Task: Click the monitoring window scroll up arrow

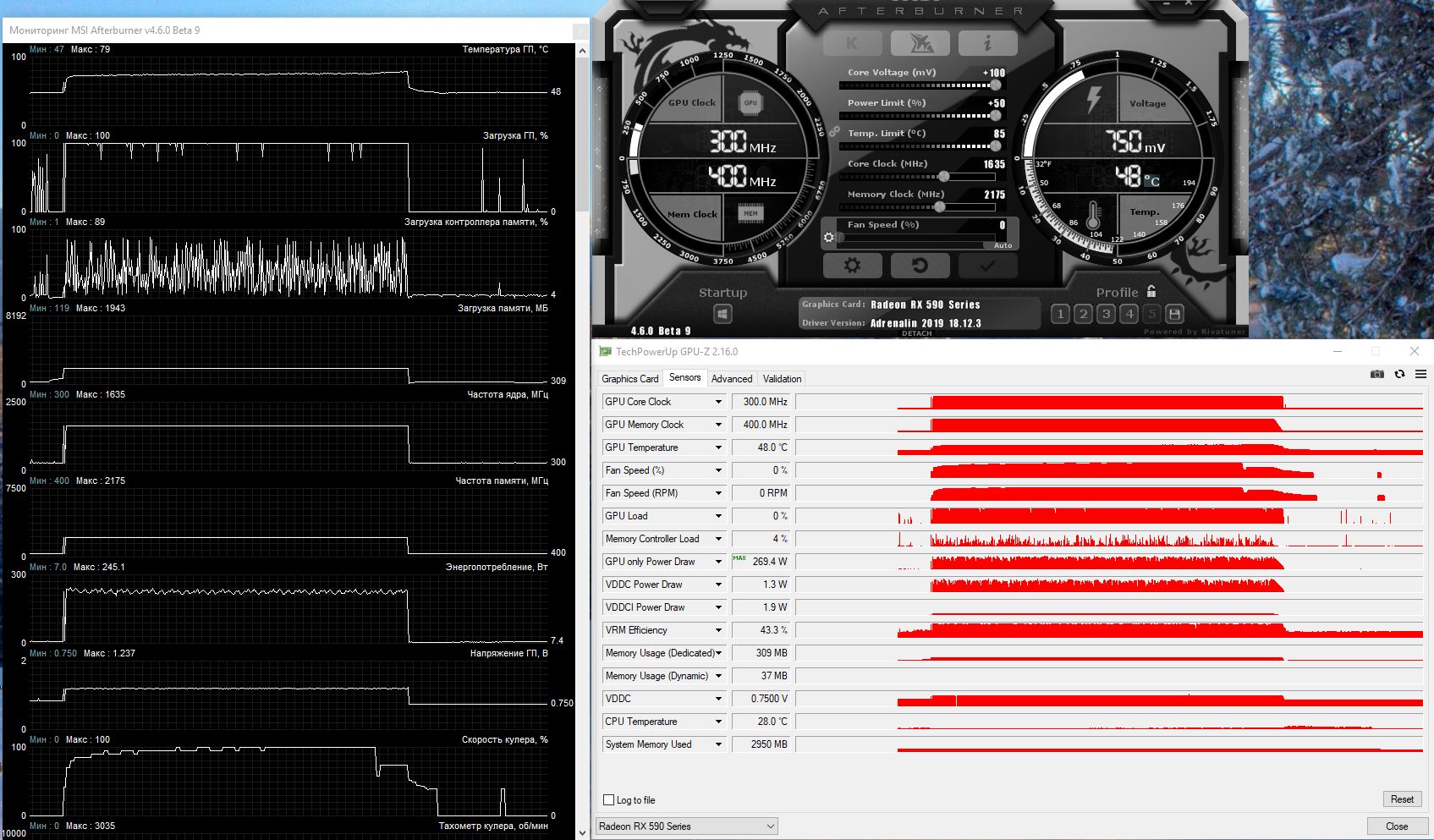Action: click(582, 51)
